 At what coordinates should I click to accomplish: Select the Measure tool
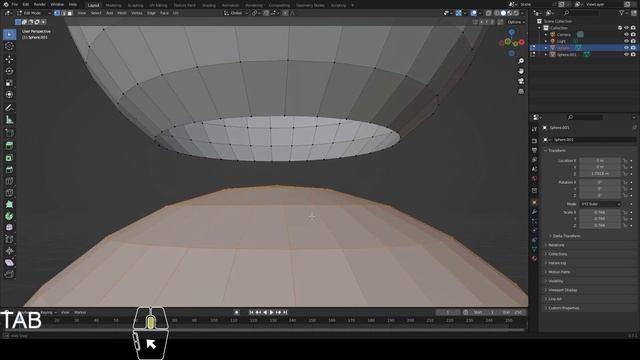tap(9, 120)
